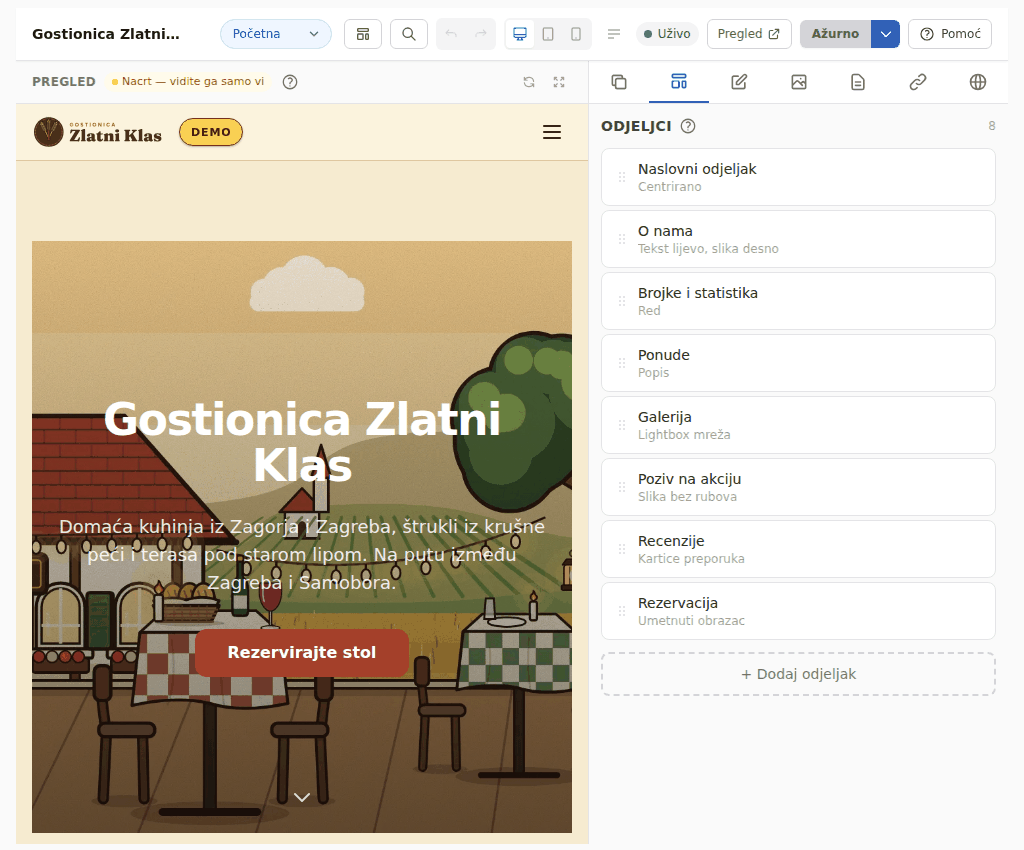
Task: Click the Rezervirajte stol button in preview
Action: (x=302, y=652)
